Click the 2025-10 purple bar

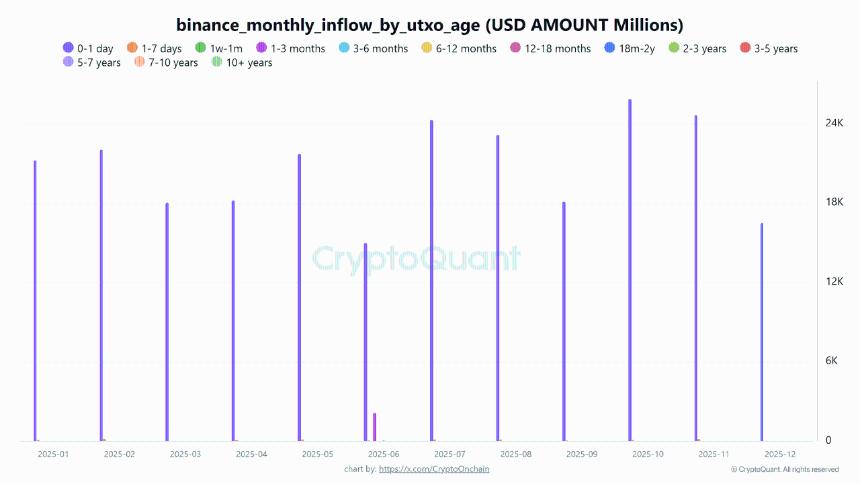click(630, 270)
